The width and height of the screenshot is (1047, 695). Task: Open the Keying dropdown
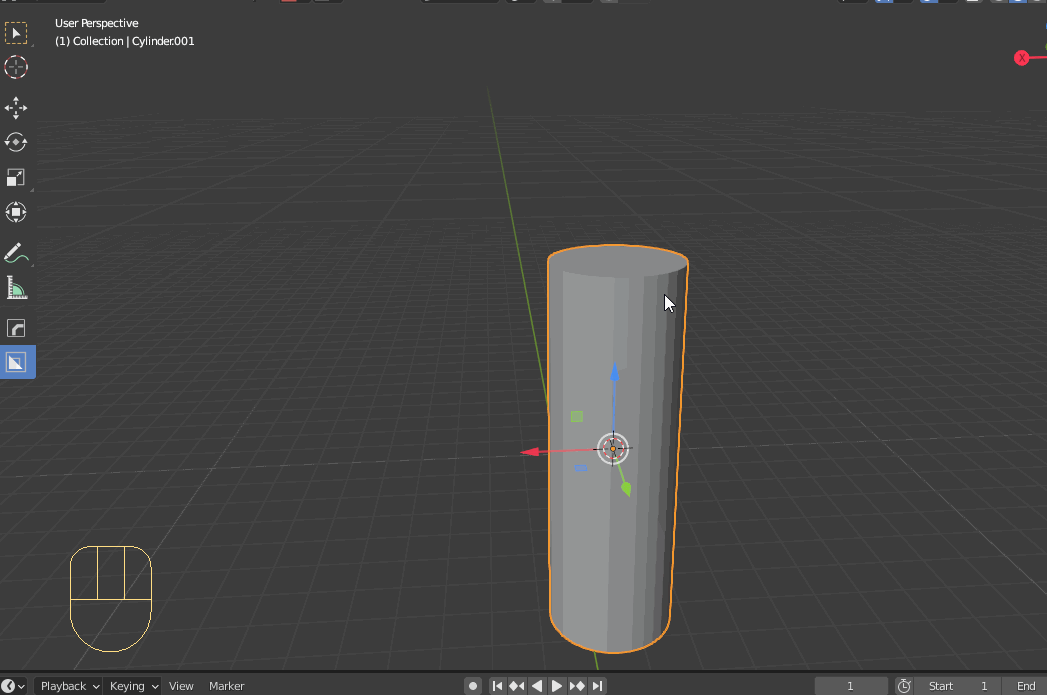coord(131,686)
